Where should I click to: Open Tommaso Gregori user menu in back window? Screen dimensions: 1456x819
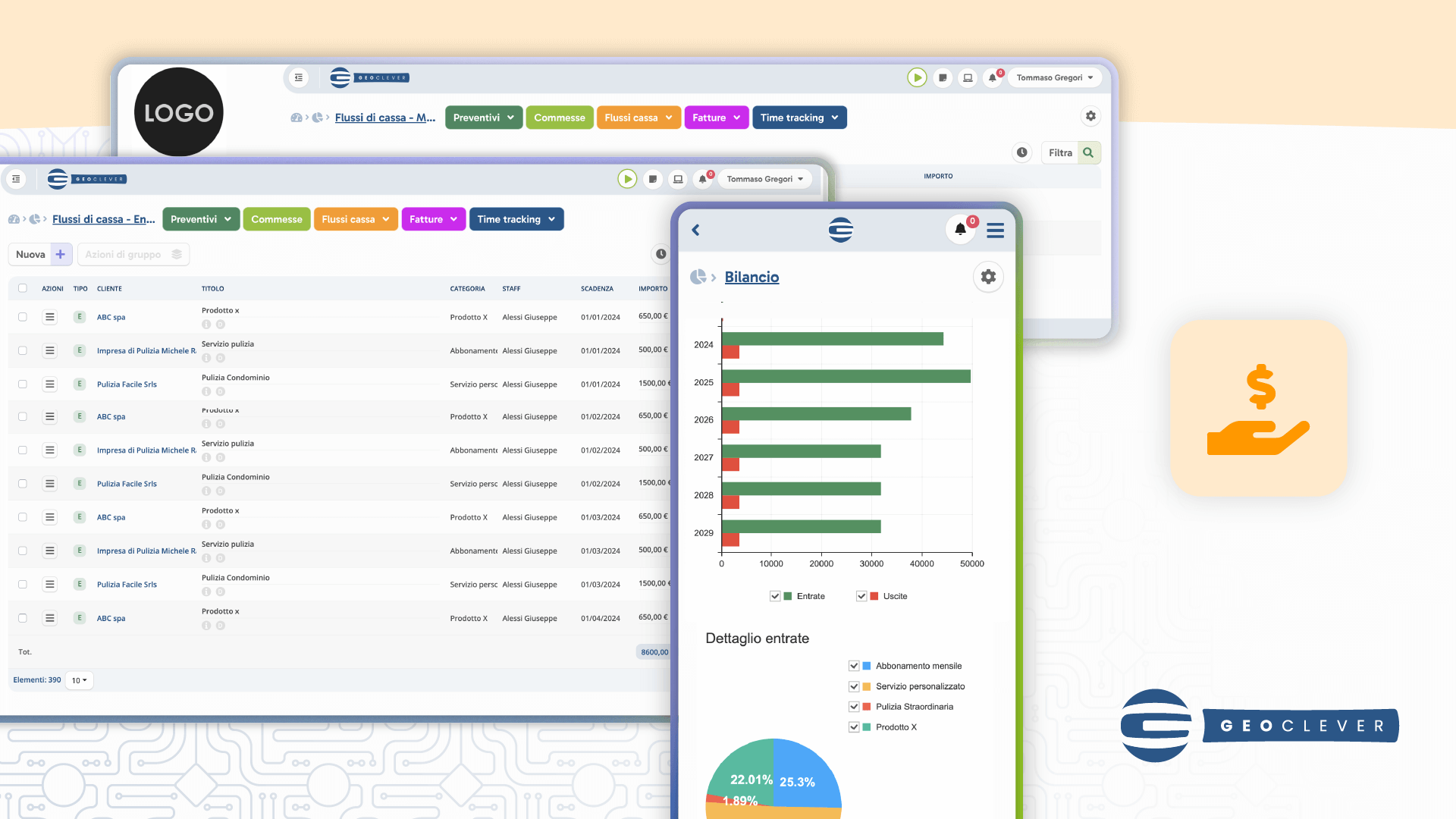click(1055, 77)
